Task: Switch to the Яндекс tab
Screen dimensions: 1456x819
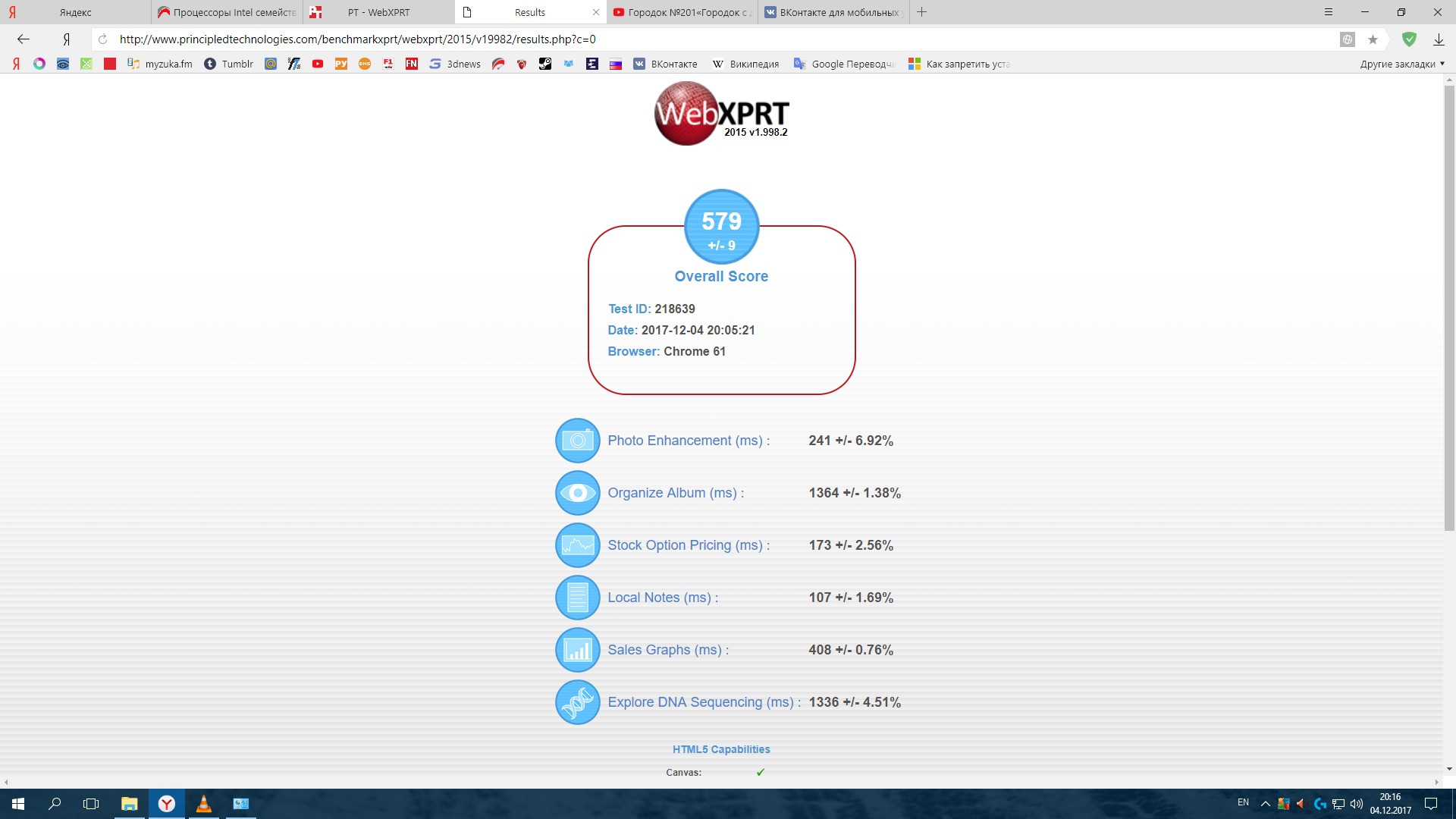Action: point(75,12)
